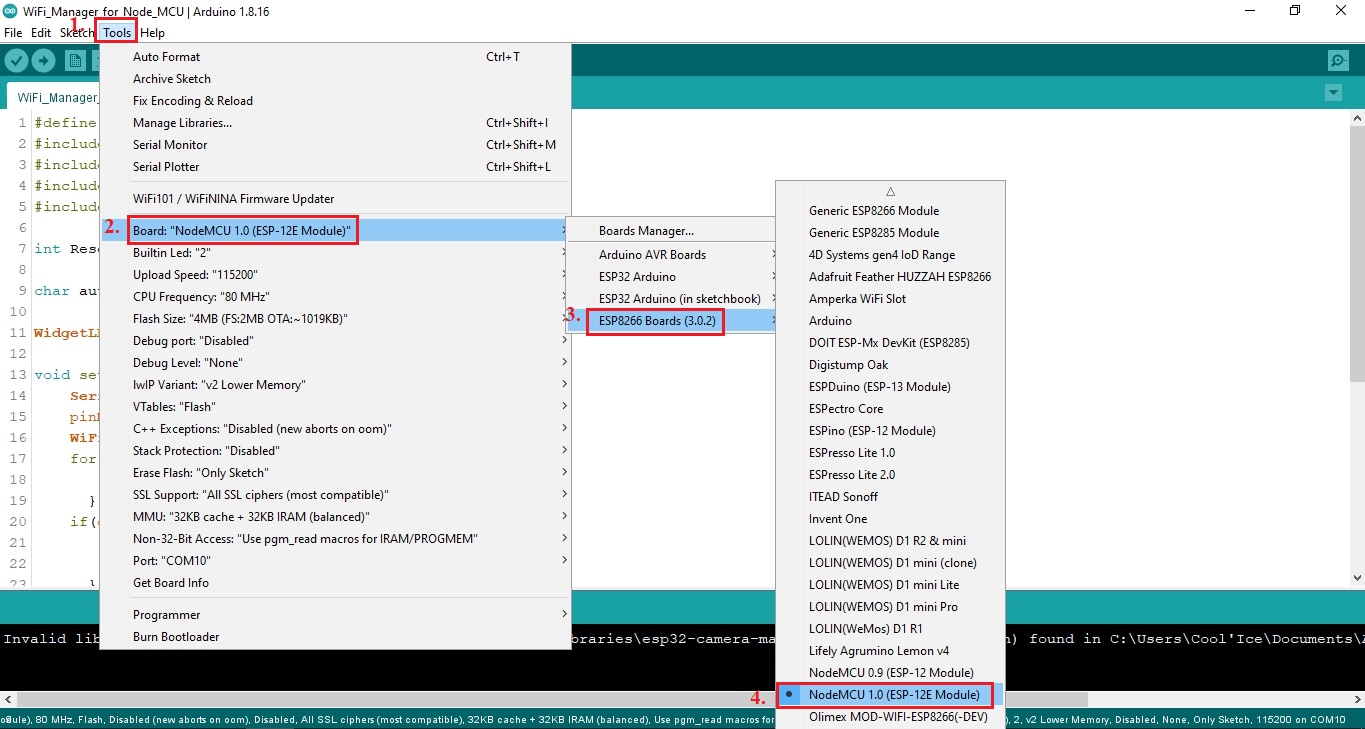Open the tab options dropdown arrow
Image resolution: width=1365 pixels, height=729 pixels.
pos(1332,93)
